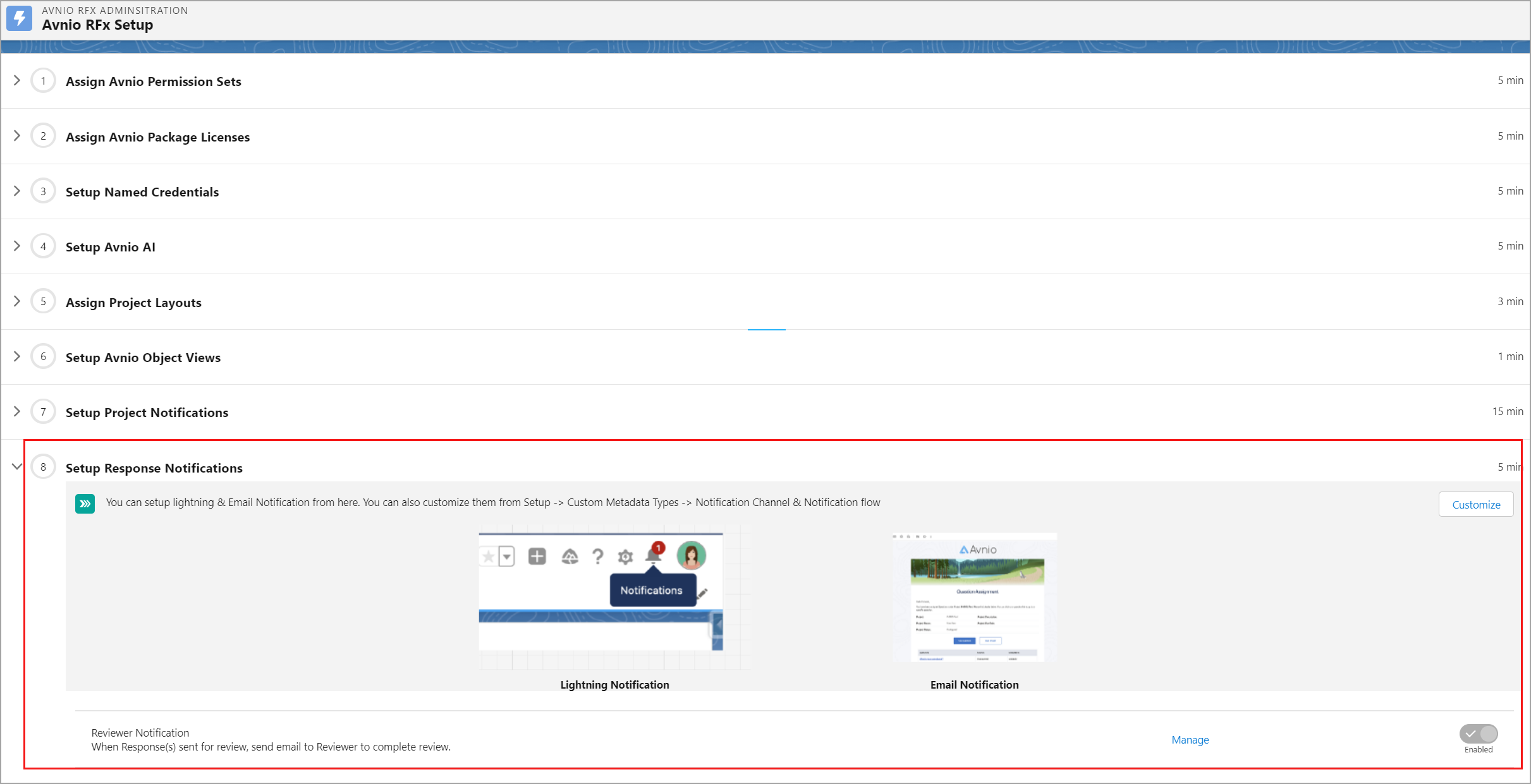The image size is (1531, 784).
Task: Click the 3 min duration for Project Layouts
Action: tap(1510, 301)
